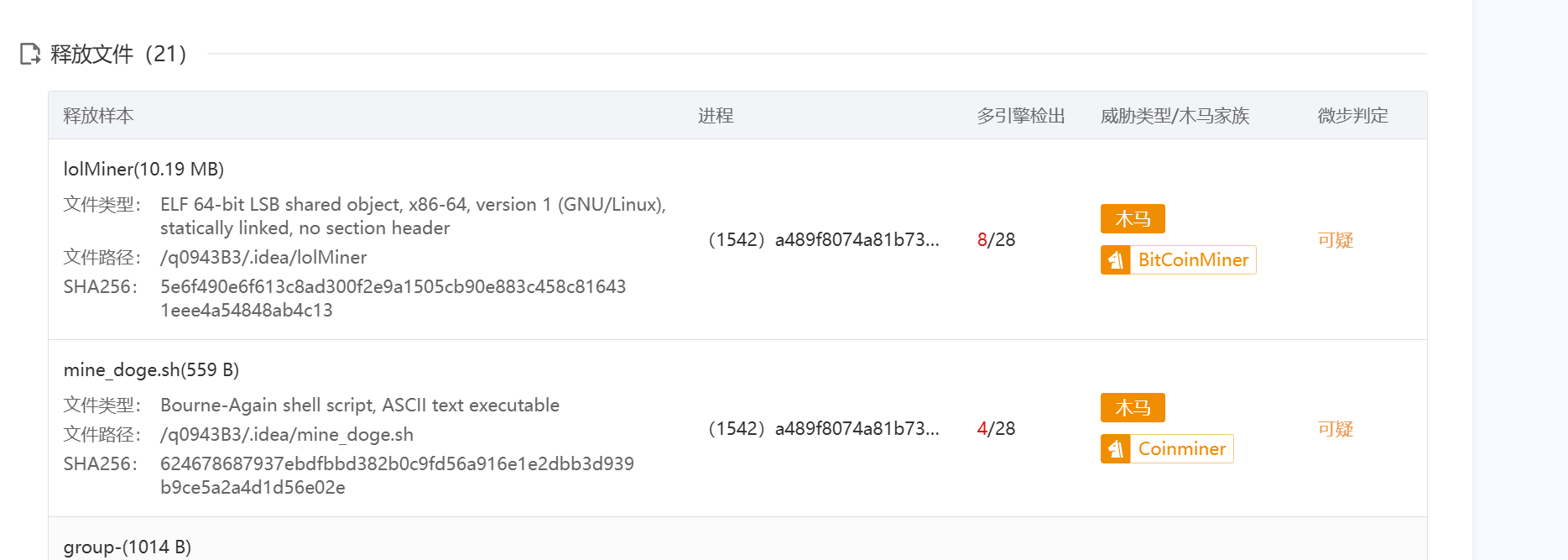Click the lolMiner SHA256 hash value
Viewport: 1568px width, 560px height.
[x=393, y=287]
